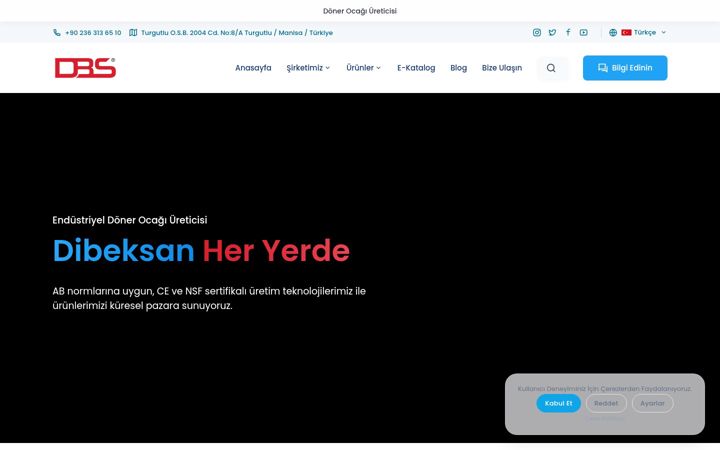This screenshot has width=720, height=450.
Task: Open the Twitter profile icon
Action: point(552,33)
